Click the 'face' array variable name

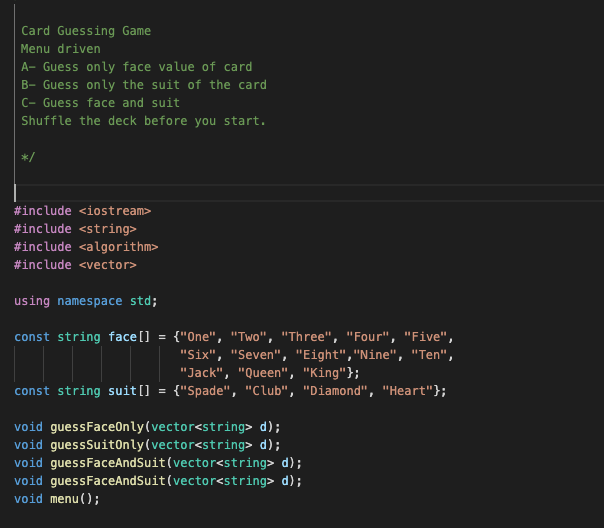coord(122,337)
